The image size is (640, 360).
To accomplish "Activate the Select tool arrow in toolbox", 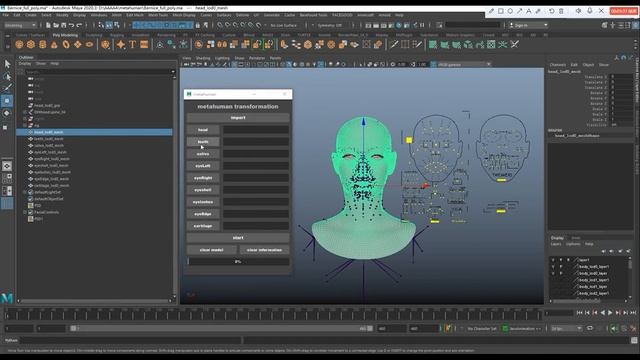I will pos(7,63).
